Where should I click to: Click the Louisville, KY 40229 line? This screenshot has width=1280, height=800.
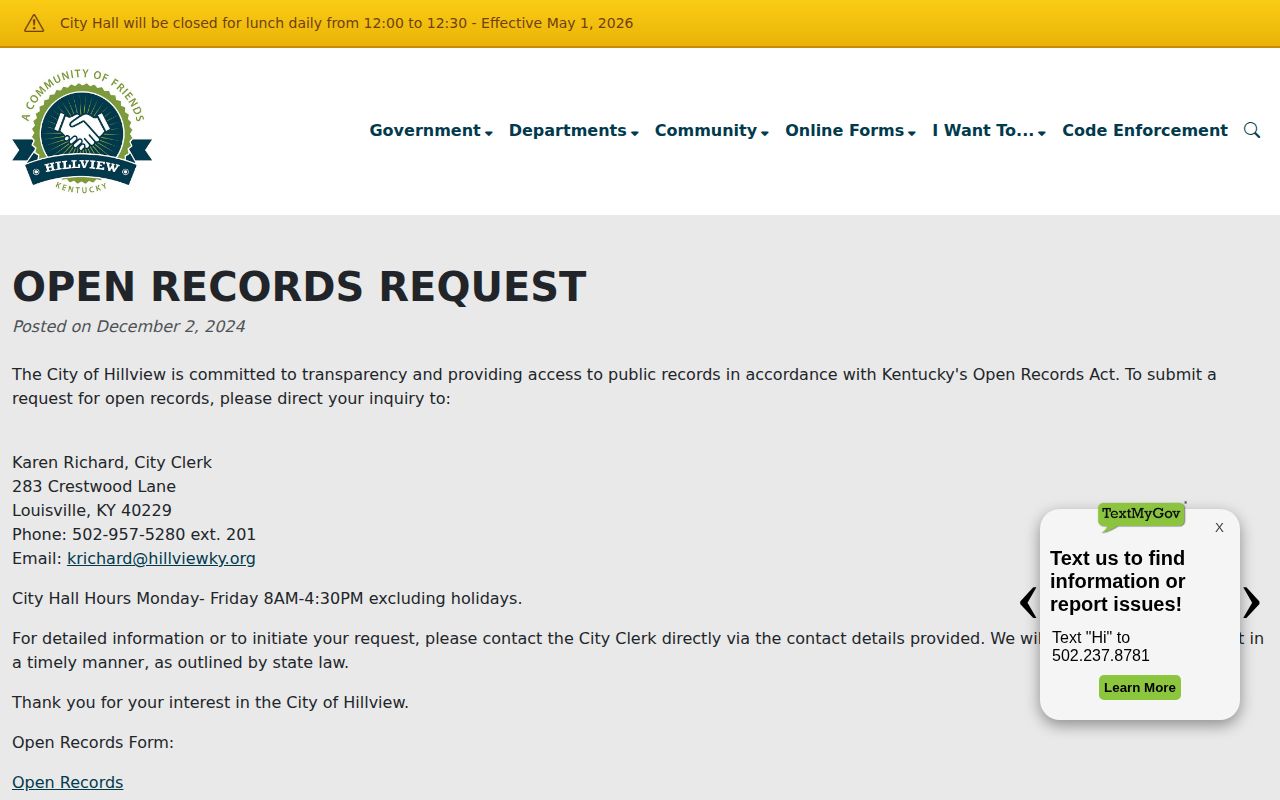coord(92,510)
